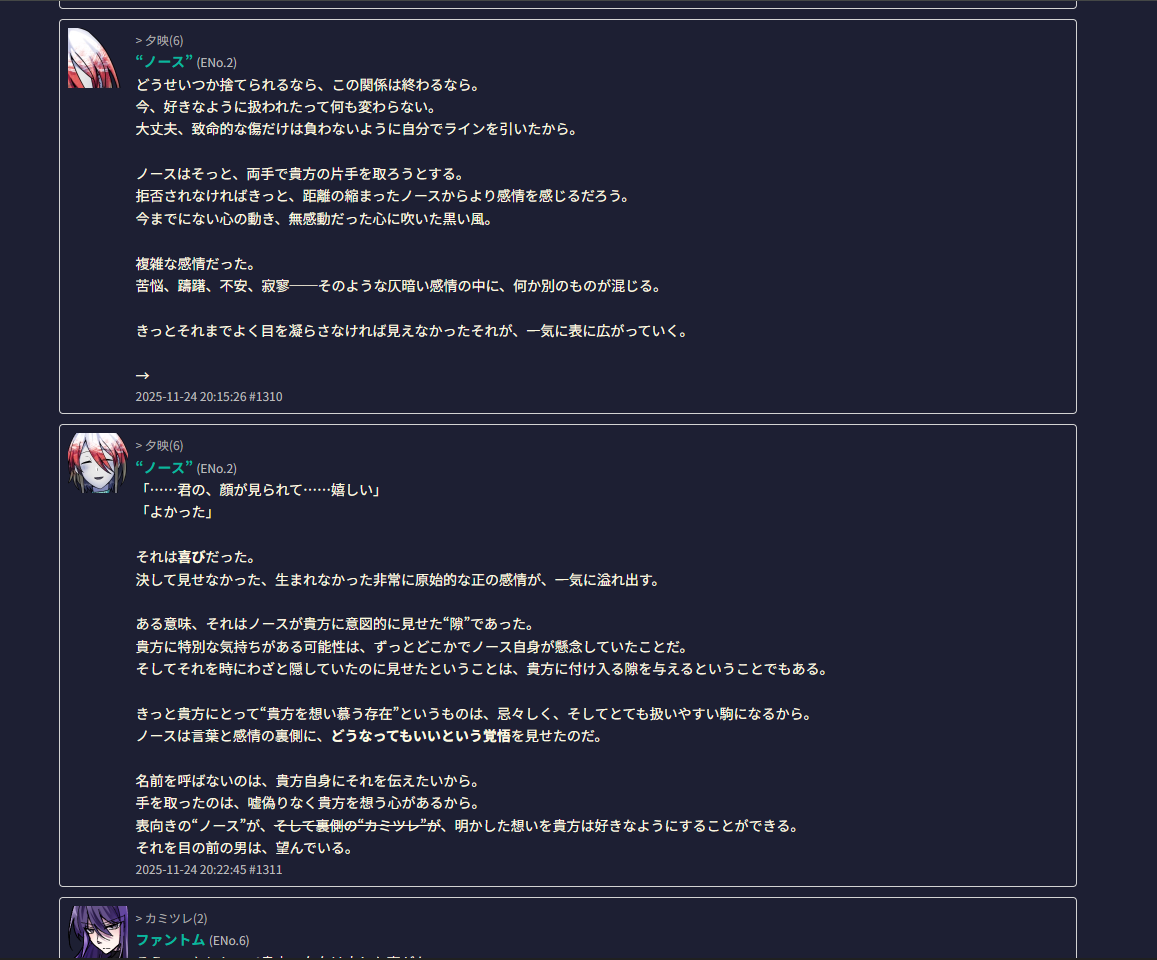The width and height of the screenshot is (1157, 960).
Task: Follow the 夕映(6) reply link in post #1310
Action: click(164, 41)
